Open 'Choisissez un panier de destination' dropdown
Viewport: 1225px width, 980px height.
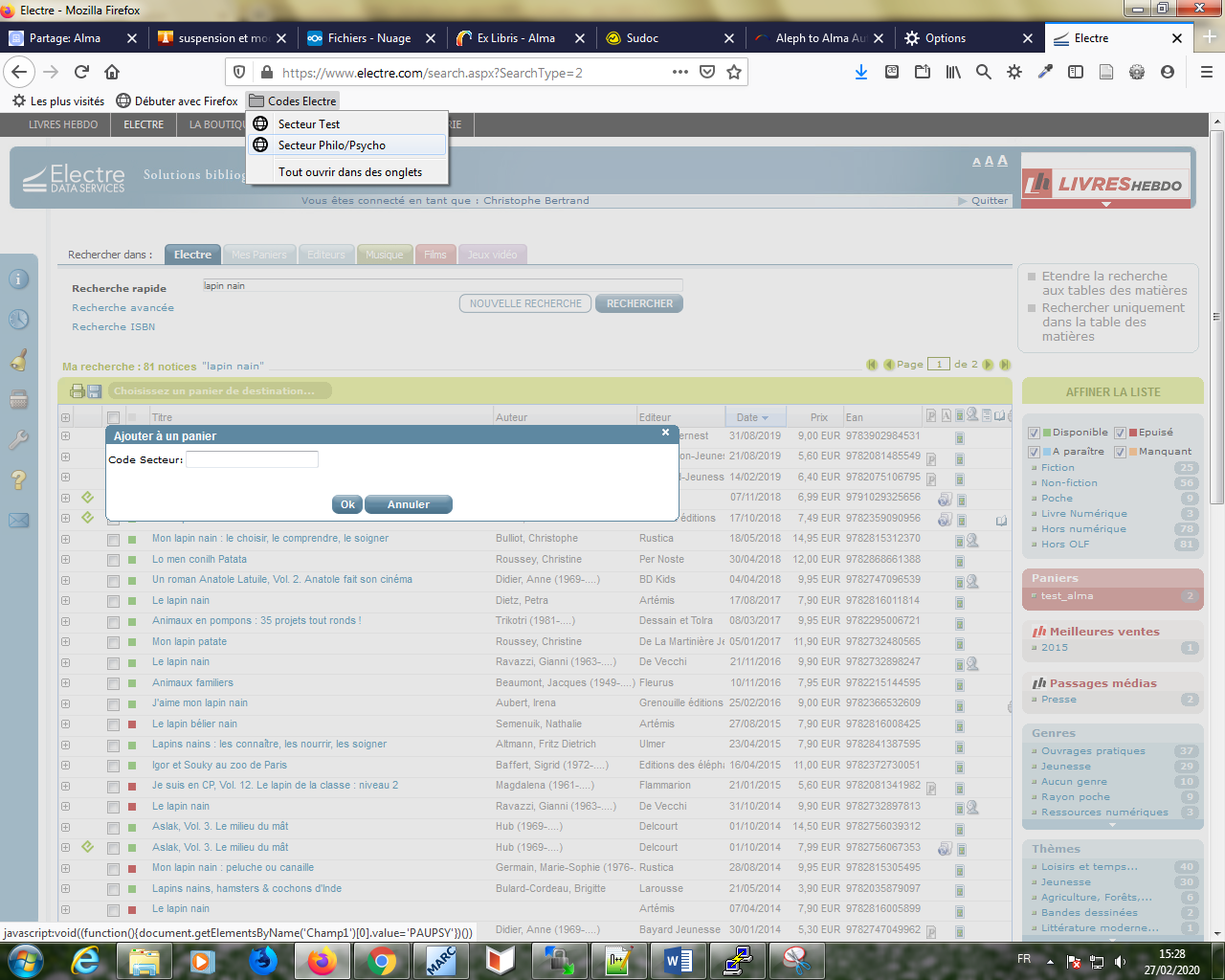219,390
